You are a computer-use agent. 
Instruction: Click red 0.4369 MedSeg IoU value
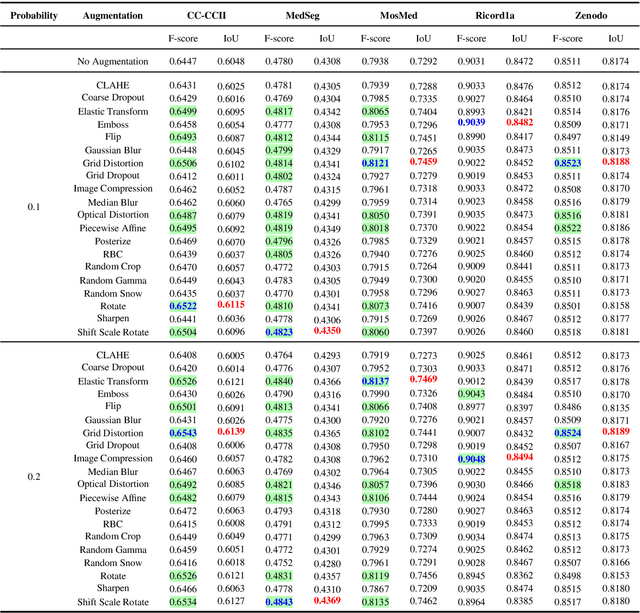327,600
